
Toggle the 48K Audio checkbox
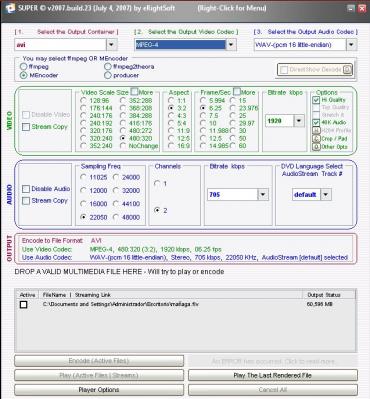point(316,122)
